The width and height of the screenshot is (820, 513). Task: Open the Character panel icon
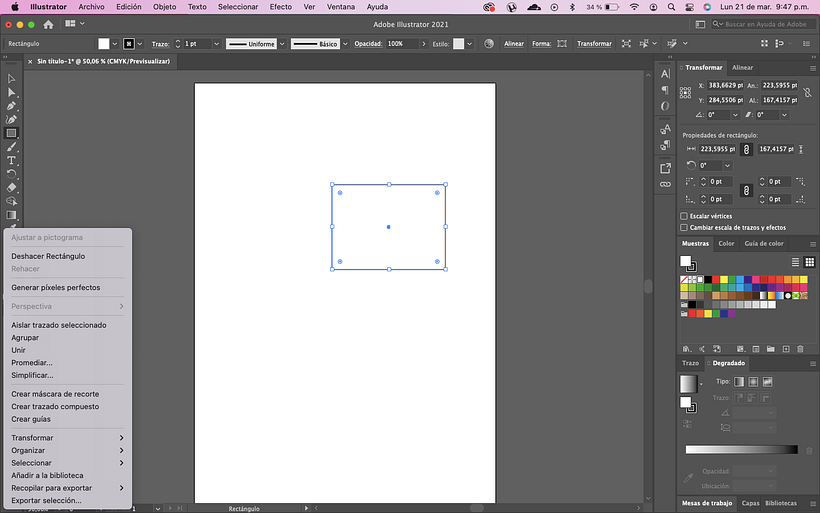pos(665,74)
